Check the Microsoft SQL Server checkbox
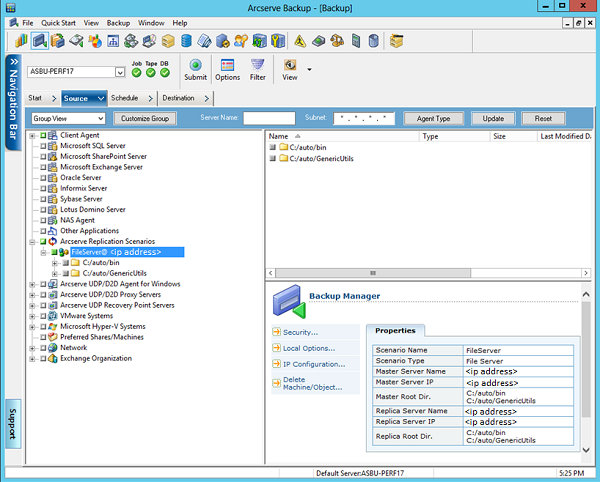The width and height of the screenshot is (600, 482). 43,146
